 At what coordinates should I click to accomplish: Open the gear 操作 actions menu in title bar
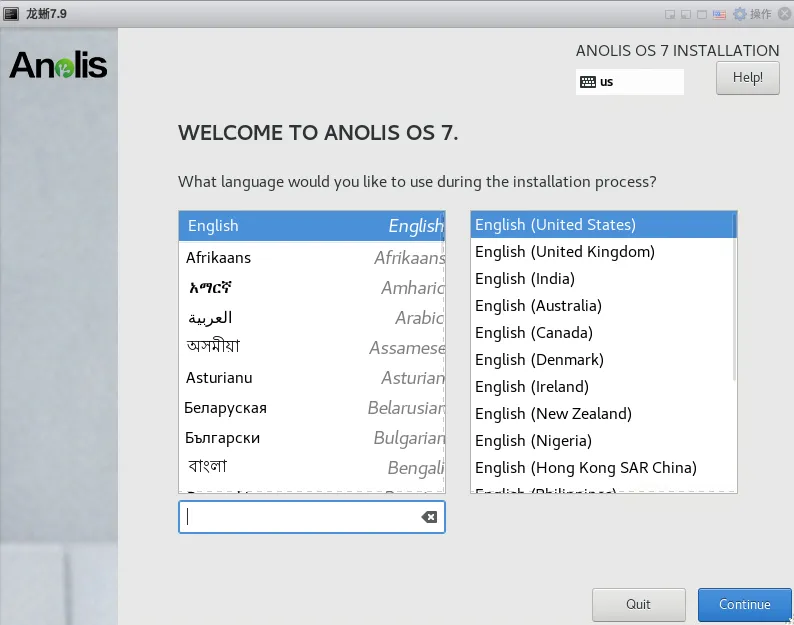(x=752, y=14)
